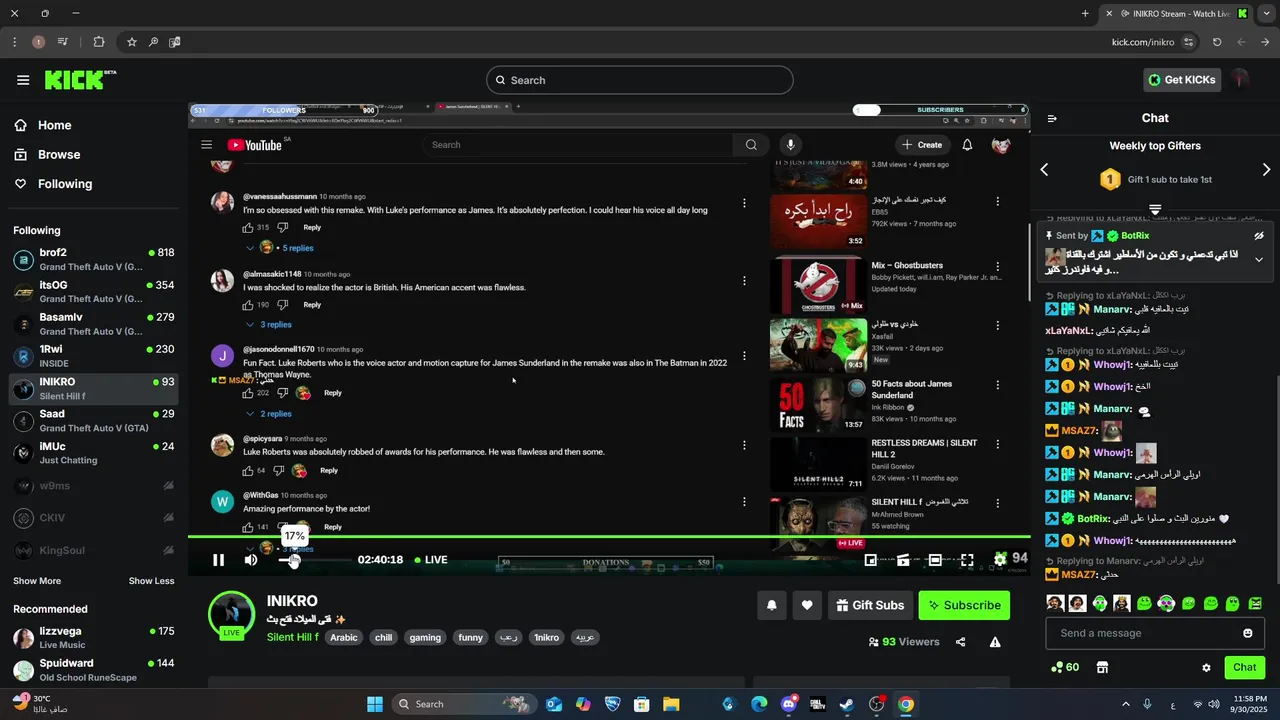Open the emoji picker in chat
The width and height of the screenshot is (1280, 720).
(1247, 633)
